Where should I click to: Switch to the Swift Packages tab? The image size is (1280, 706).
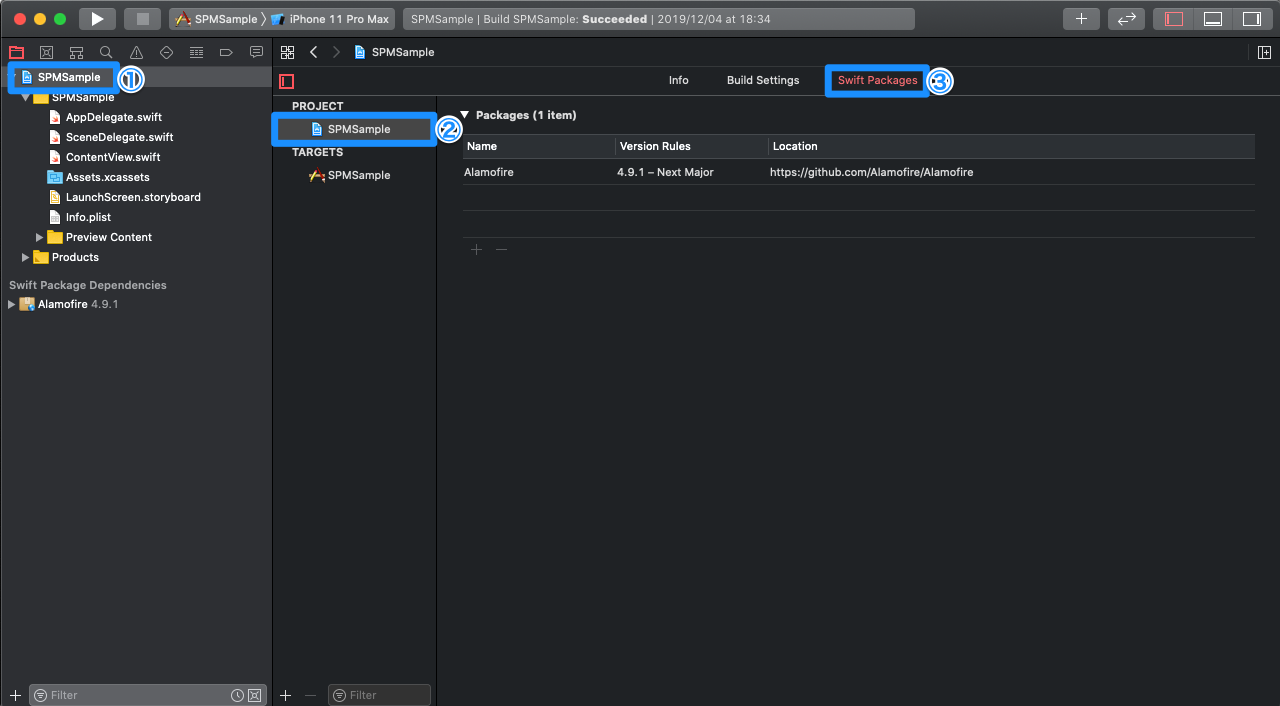tap(877, 80)
